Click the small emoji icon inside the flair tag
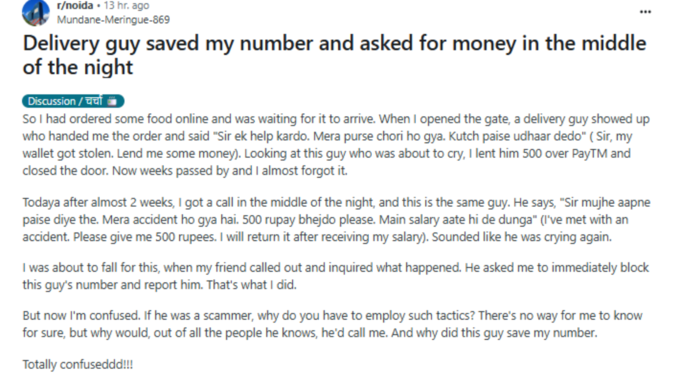Viewport: 680px width, 383px height. 112,101
